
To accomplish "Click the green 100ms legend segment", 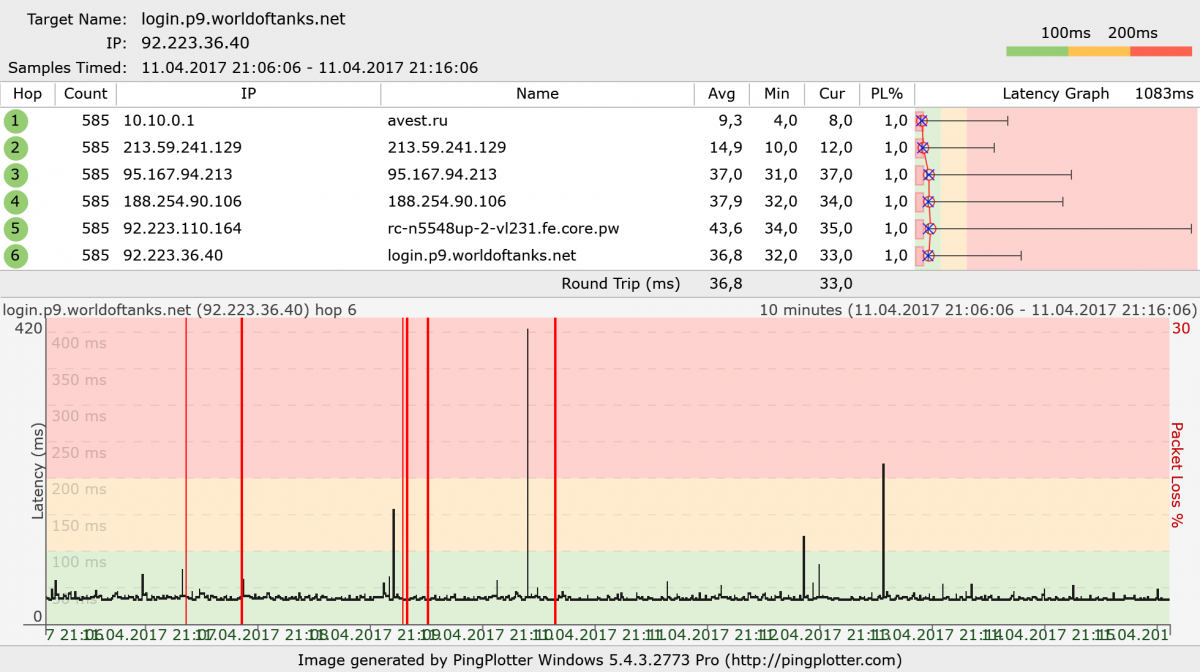I will click(1037, 51).
